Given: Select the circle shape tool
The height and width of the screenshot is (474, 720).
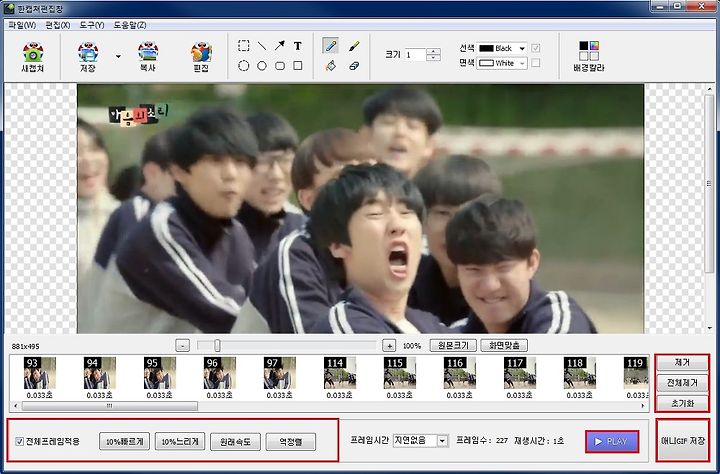Looking at the screenshot, I should pos(262,66).
